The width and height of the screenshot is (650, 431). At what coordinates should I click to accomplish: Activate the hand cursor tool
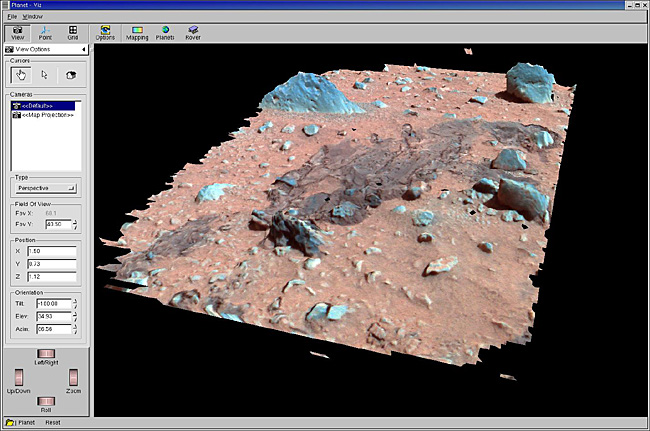(22, 75)
